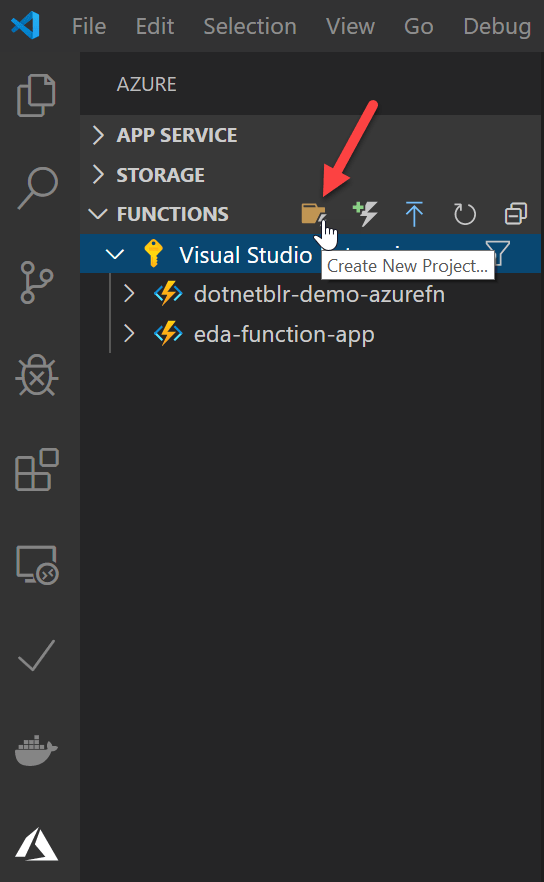The image size is (544, 882).
Task: Collapse the Visual Studio subscription node
Action: [115, 254]
